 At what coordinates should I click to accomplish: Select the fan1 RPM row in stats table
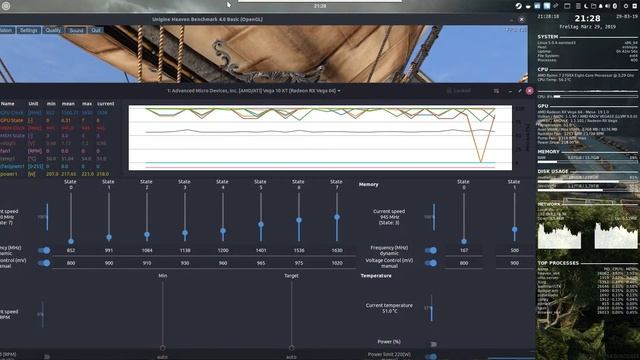(x=57, y=151)
